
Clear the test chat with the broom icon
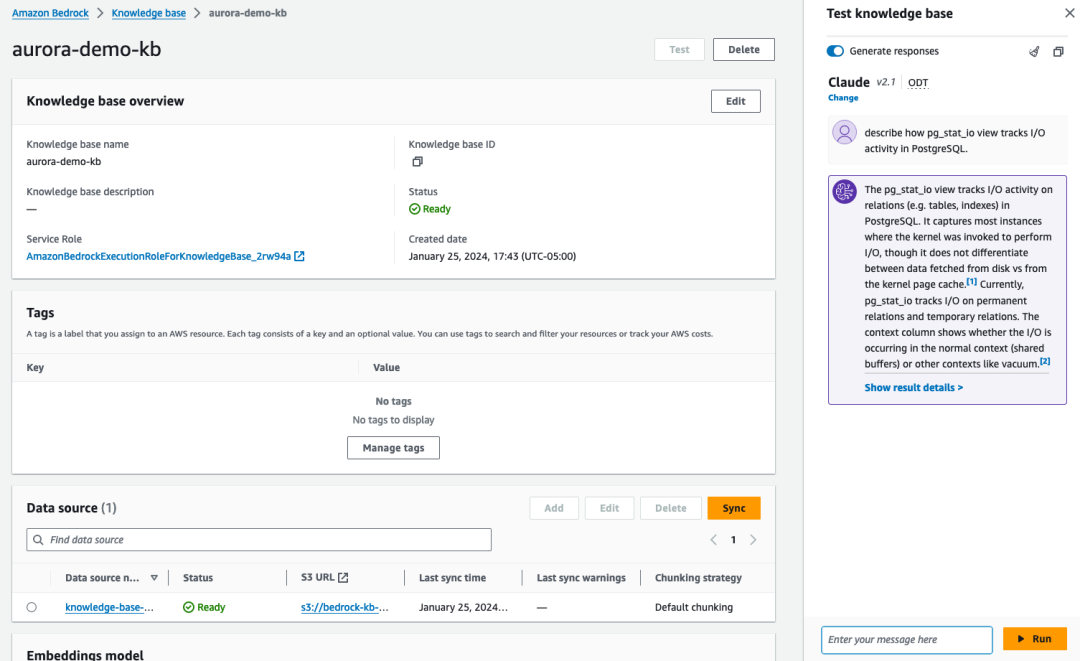pyautogui.click(x=1034, y=52)
